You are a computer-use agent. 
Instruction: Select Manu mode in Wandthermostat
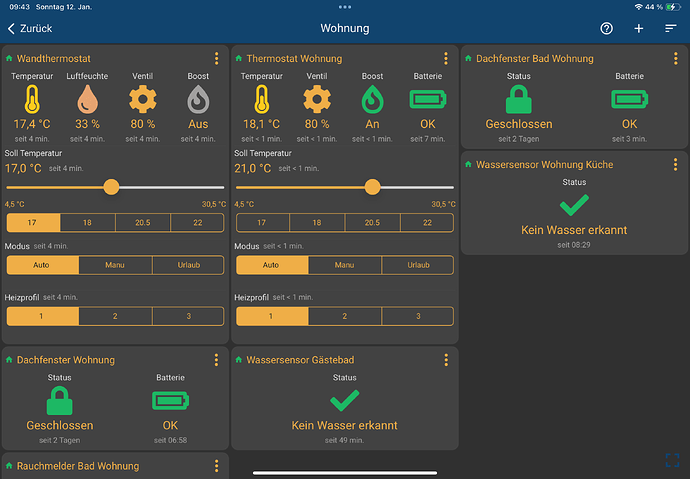[x=115, y=265]
